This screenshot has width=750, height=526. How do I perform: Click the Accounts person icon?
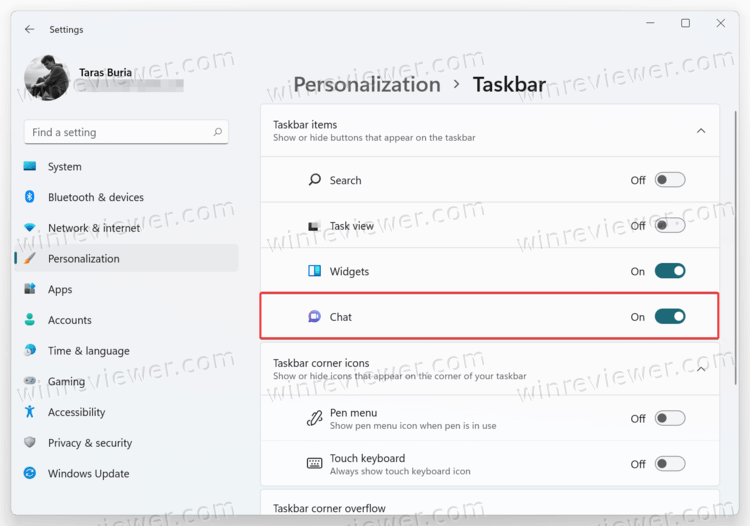[x=30, y=319]
